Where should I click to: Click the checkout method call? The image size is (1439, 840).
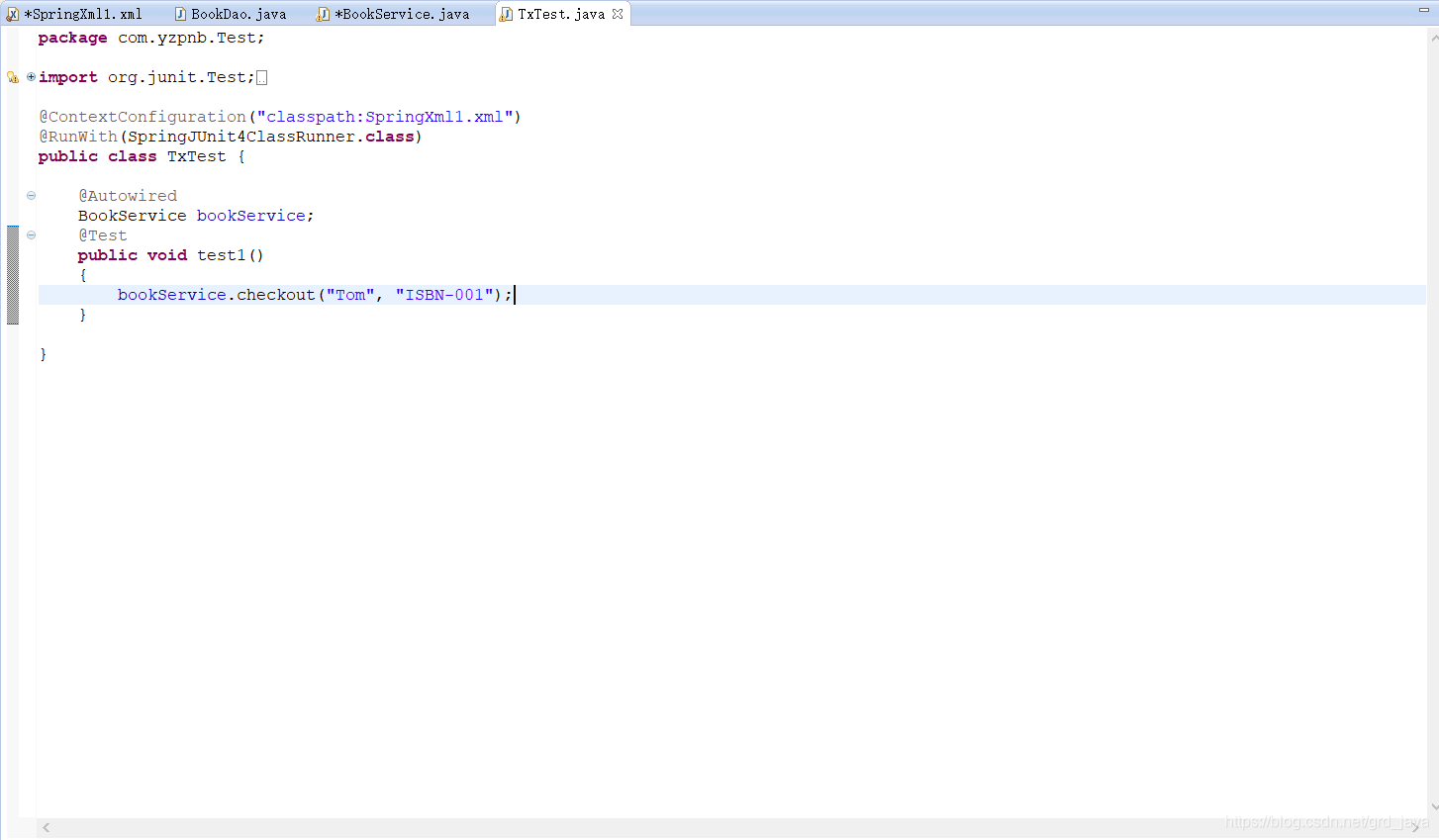(x=276, y=295)
